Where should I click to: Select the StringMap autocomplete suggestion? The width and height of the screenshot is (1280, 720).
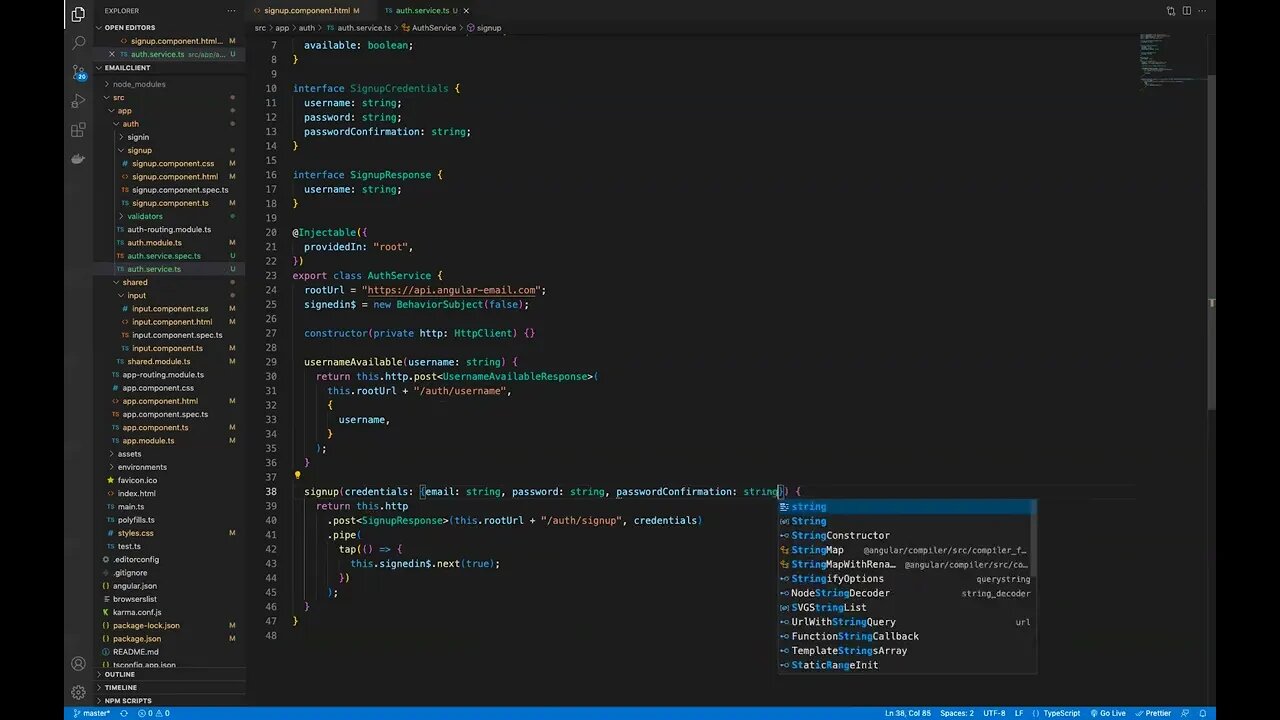coord(907,550)
